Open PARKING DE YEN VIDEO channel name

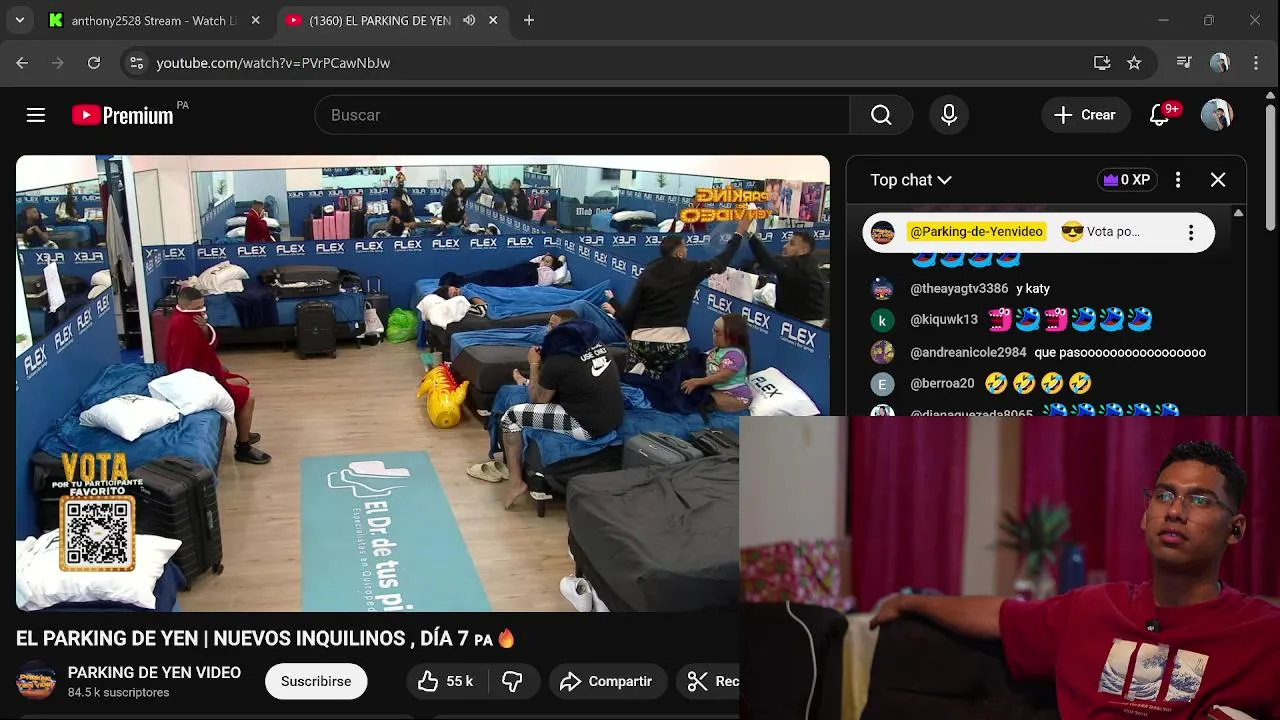click(x=154, y=673)
